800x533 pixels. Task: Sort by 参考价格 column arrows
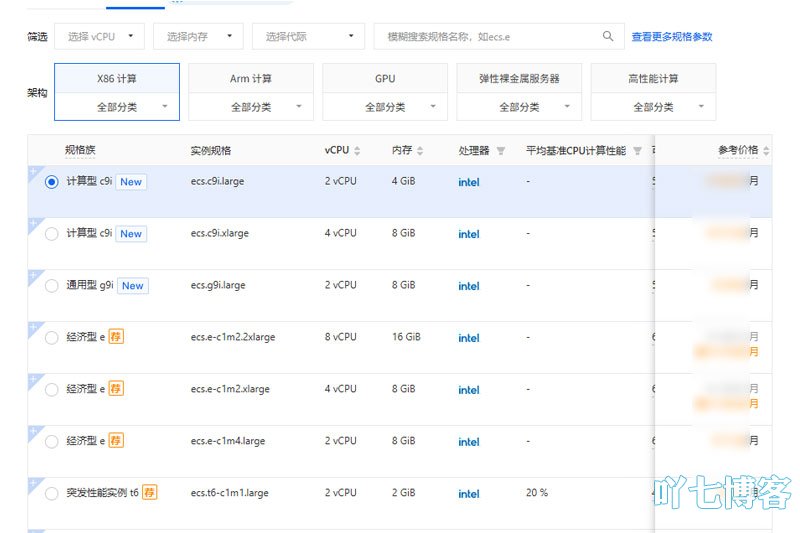tap(766, 151)
